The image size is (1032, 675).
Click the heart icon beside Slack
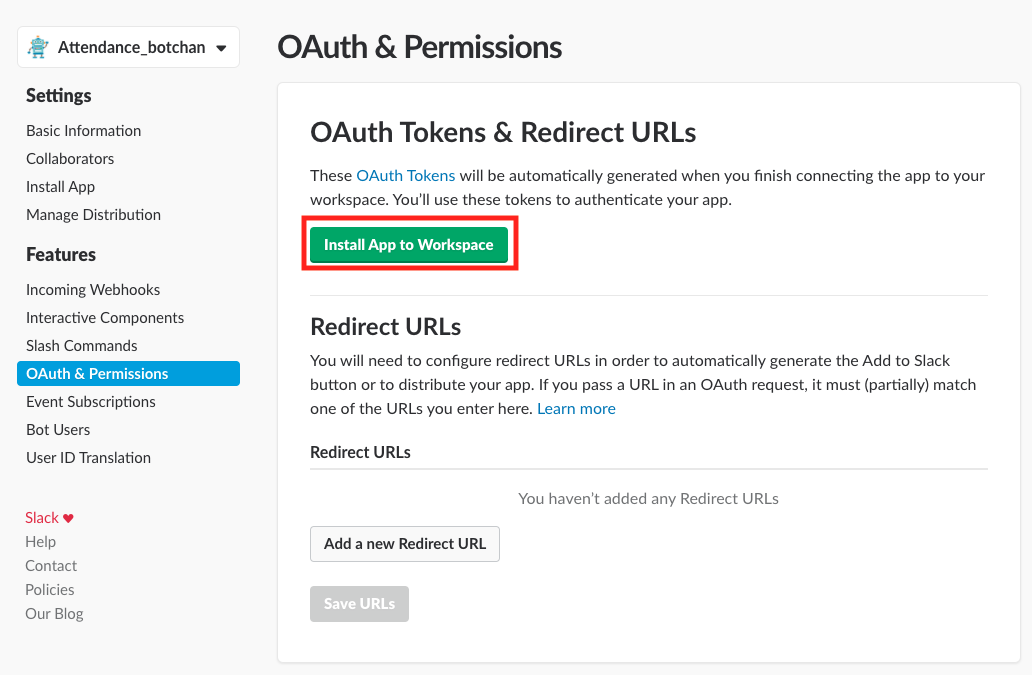point(68,518)
